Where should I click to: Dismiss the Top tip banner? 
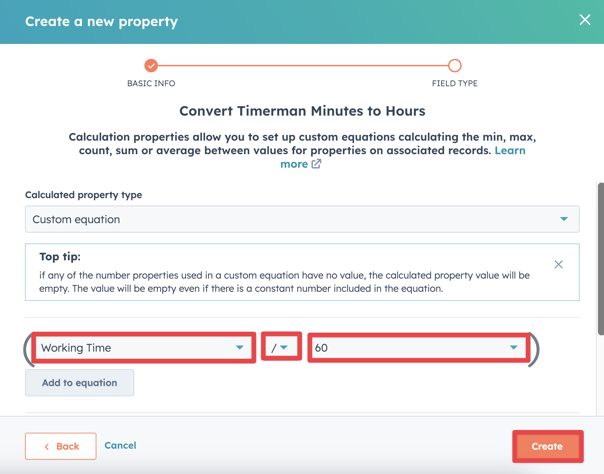(x=559, y=265)
